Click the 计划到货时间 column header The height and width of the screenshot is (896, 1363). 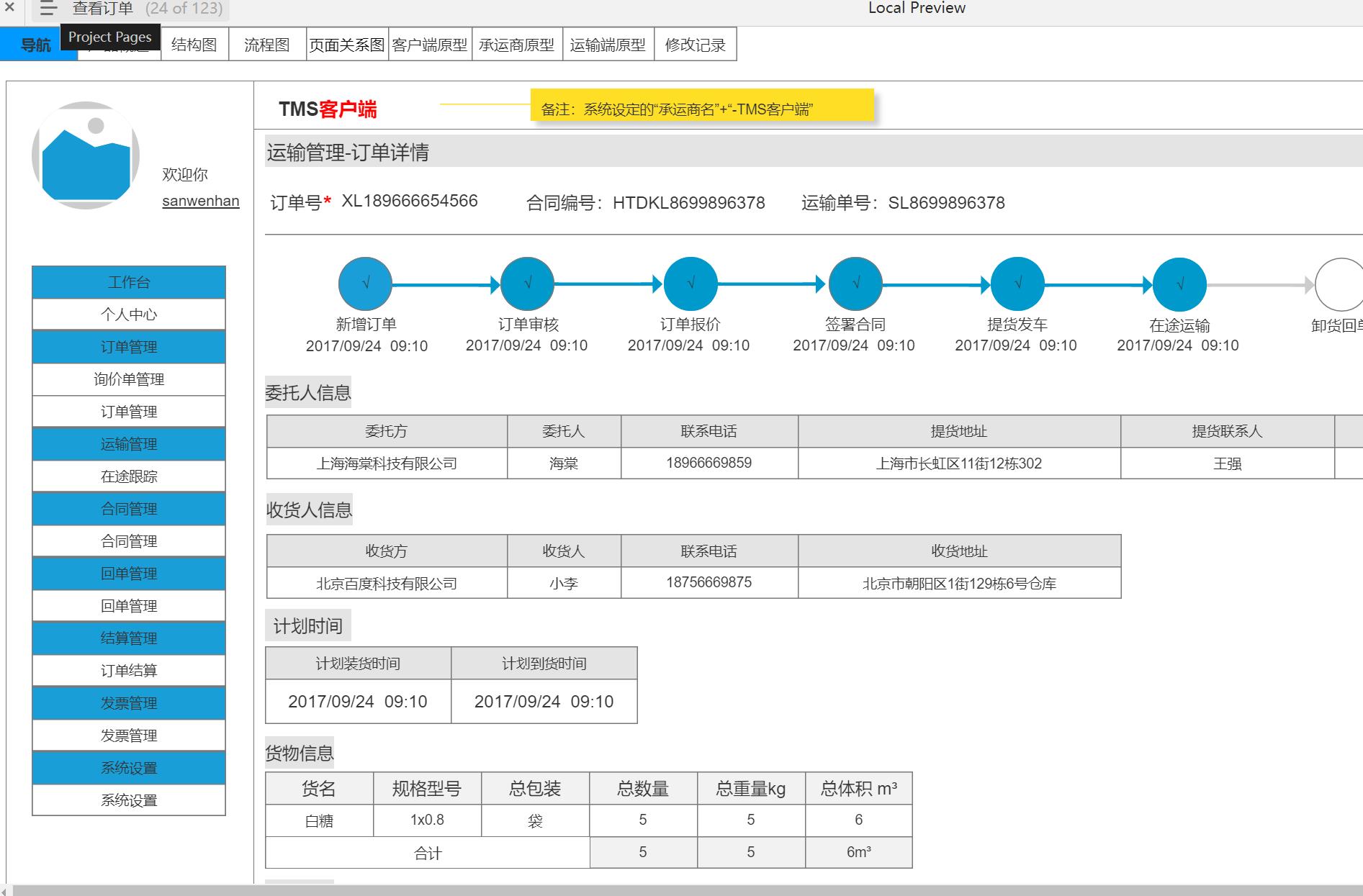(544, 664)
